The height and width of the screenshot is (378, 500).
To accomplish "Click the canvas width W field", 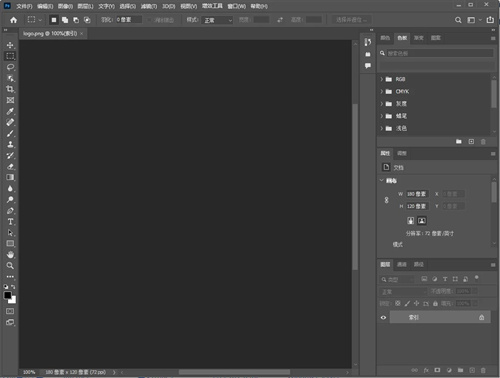I will point(417,194).
